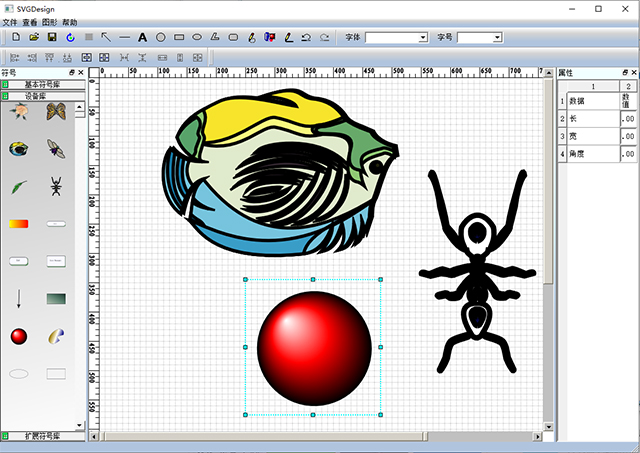This screenshot has width=640, height=453.
Task: Open the 文件 menu
Action: [10, 21]
